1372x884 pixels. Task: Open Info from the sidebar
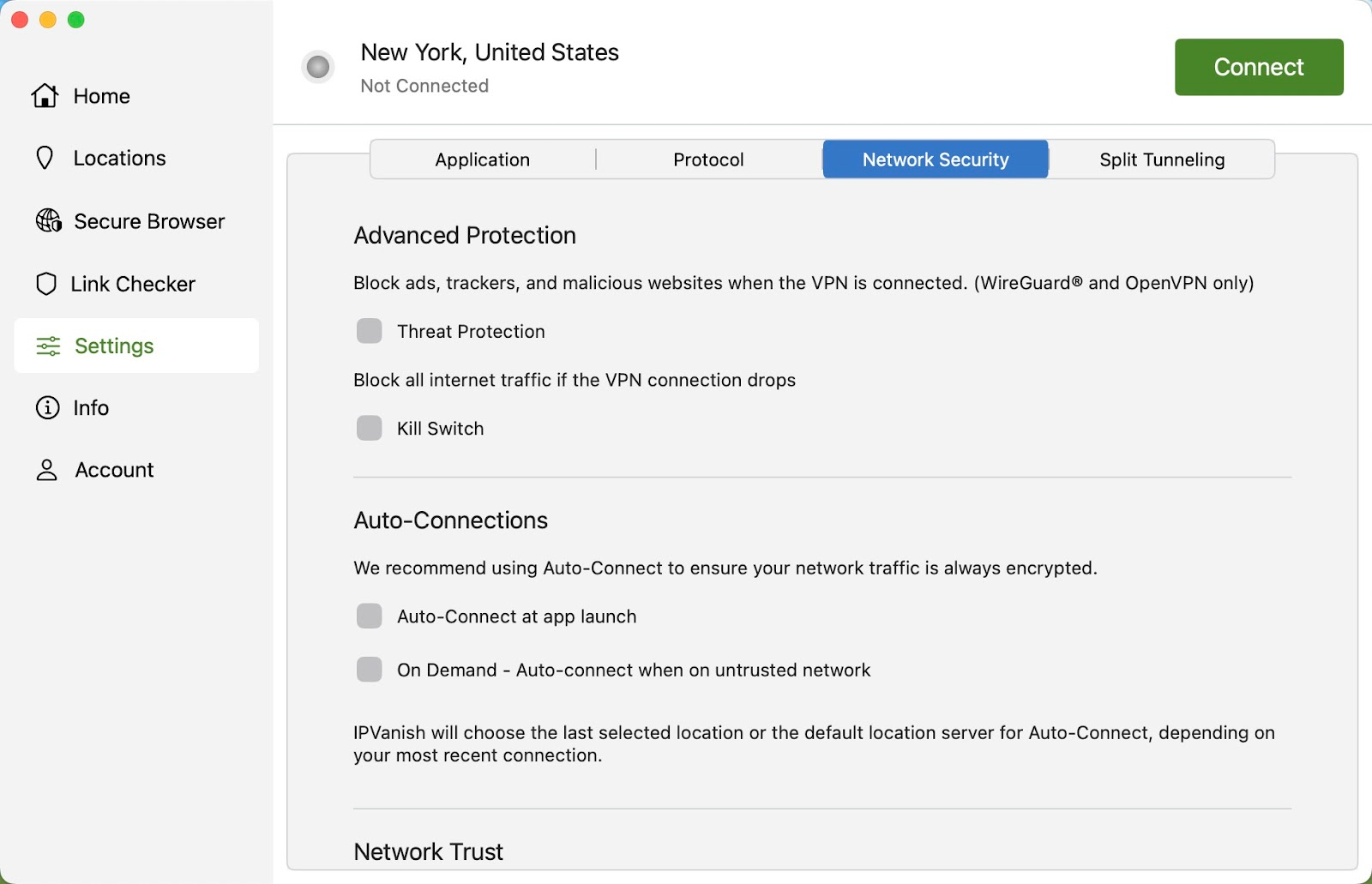point(136,407)
